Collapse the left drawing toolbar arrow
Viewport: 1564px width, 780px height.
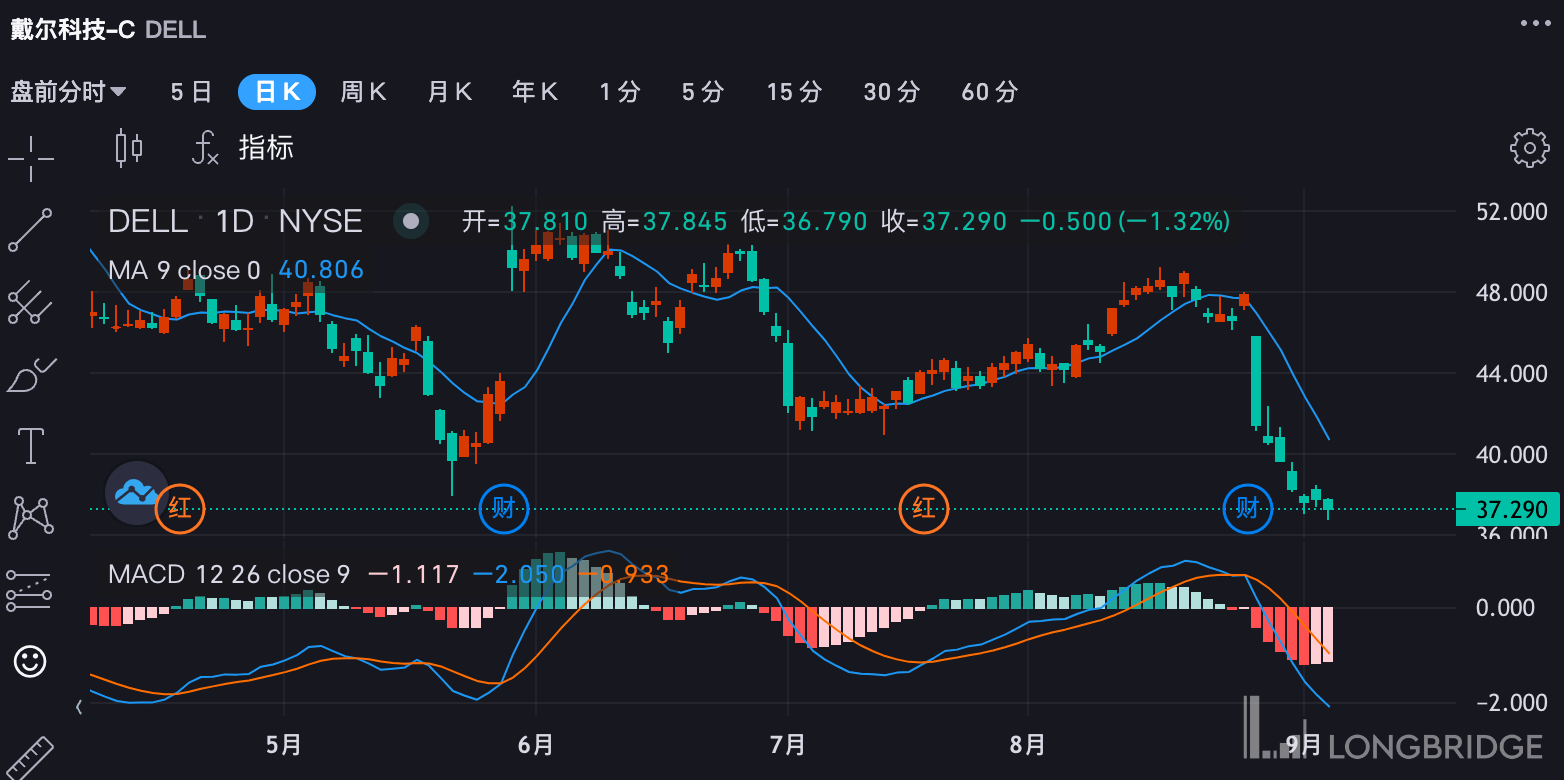coord(80,707)
